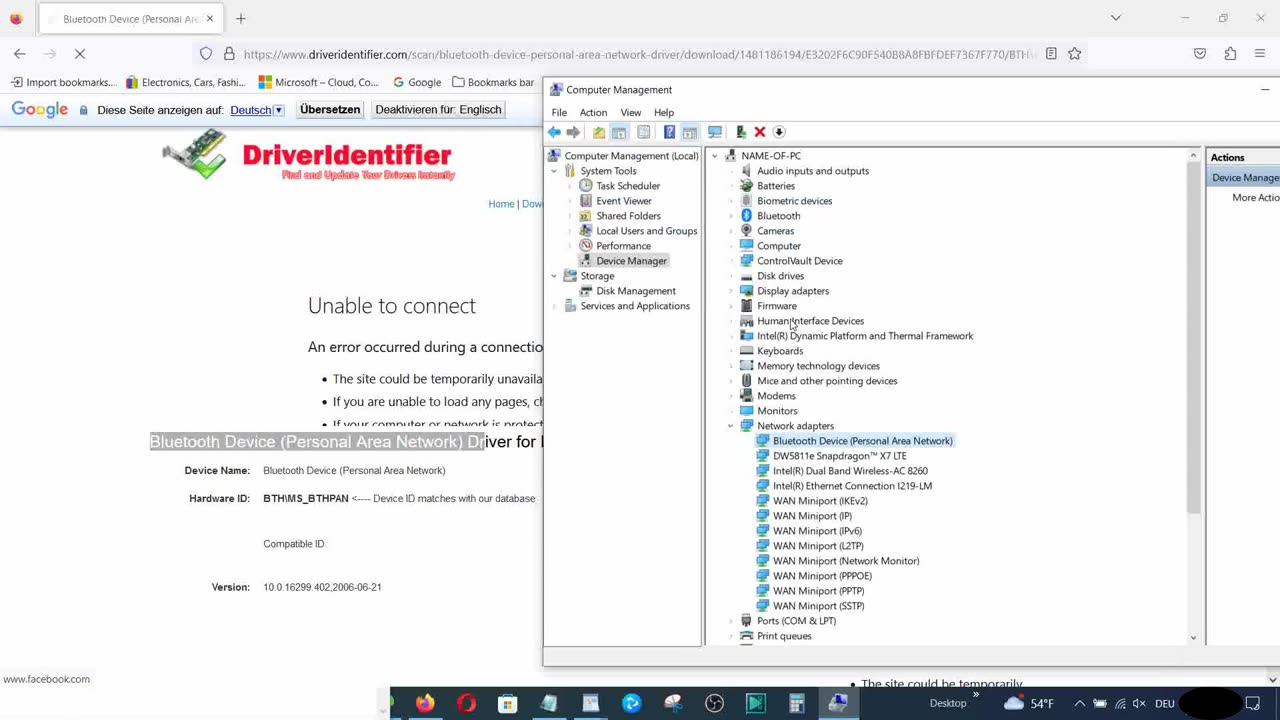
Task: Open the Bookmarks bar folder
Action: (493, 82)
